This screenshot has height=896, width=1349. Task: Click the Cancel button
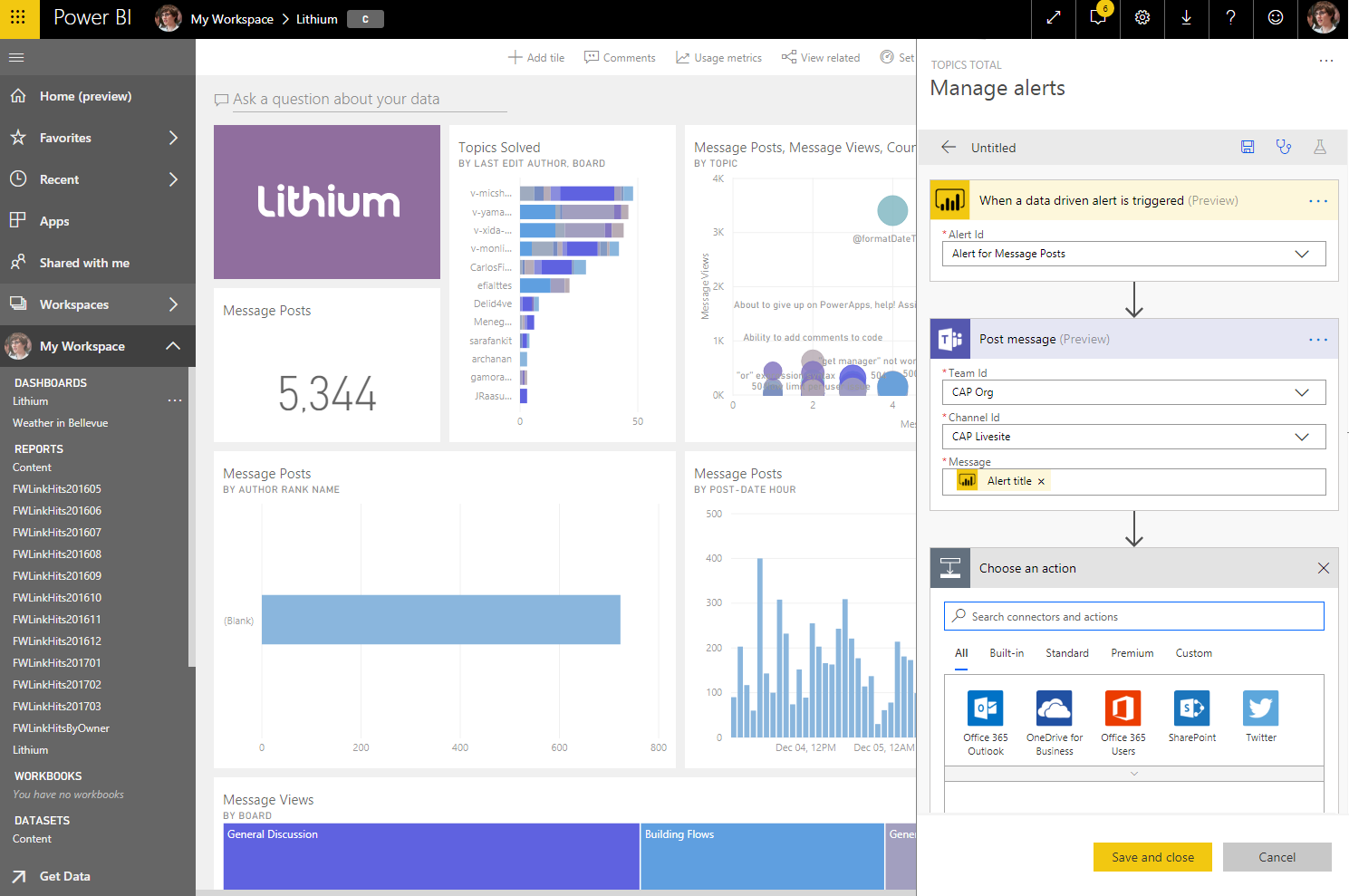pyautogui.click(x=1277, y=857)
